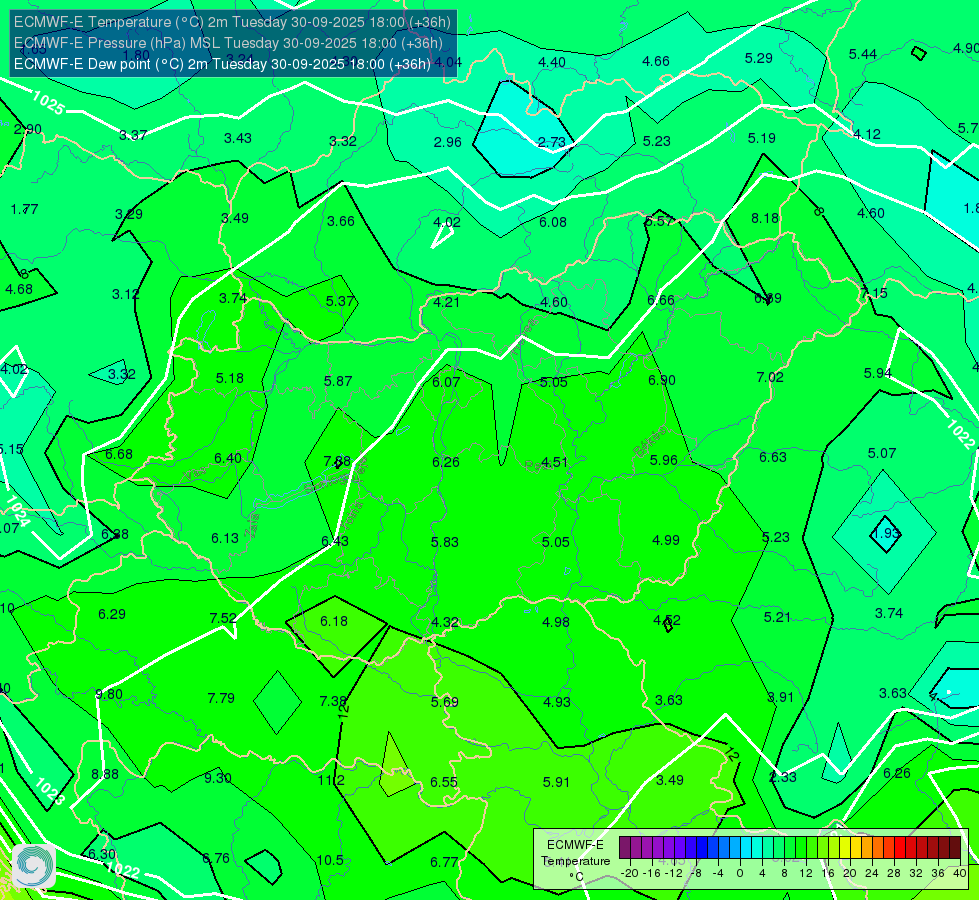Click the map value 6.18

[x=334, y=621]
